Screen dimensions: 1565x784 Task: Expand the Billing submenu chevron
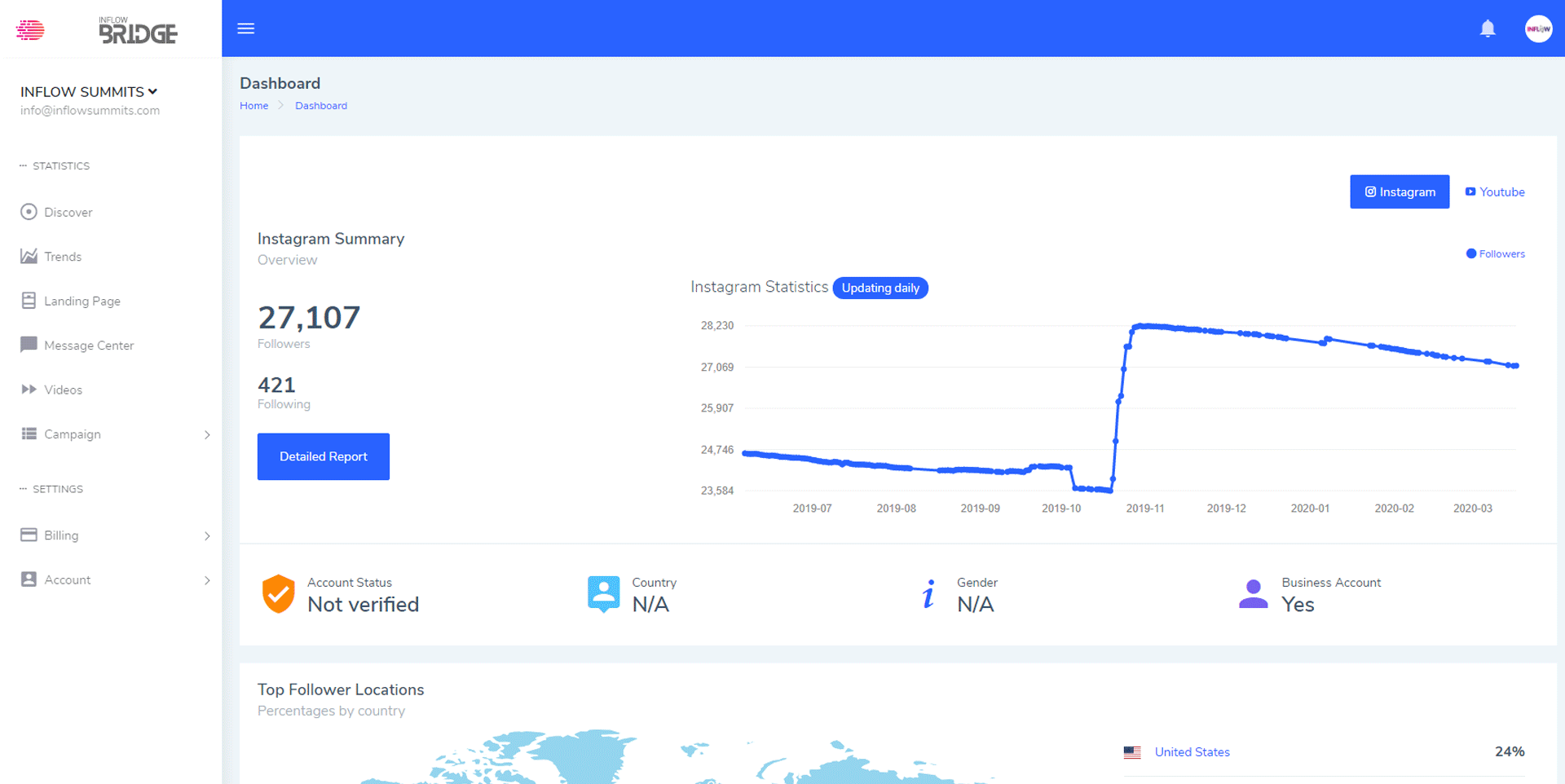point(207,535)
